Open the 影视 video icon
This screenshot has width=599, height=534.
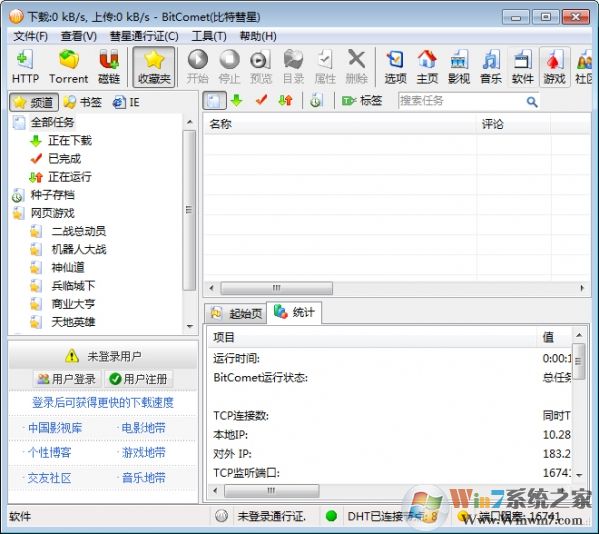(x=459, y=67)
